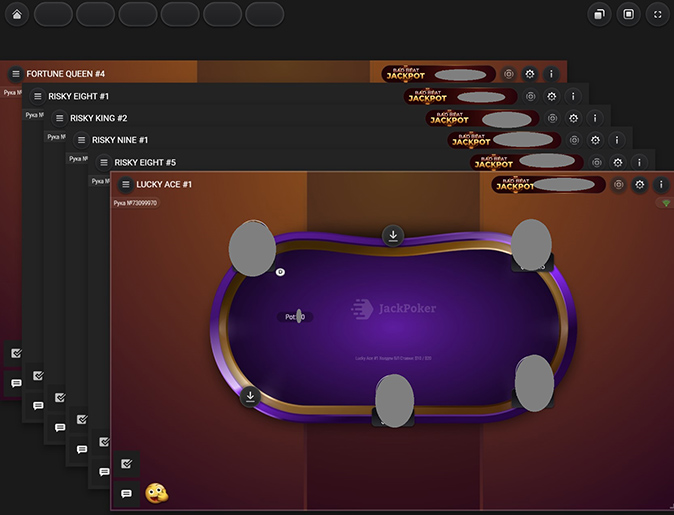Open chat in Risky Nine #1 window

tap(82, 449)
